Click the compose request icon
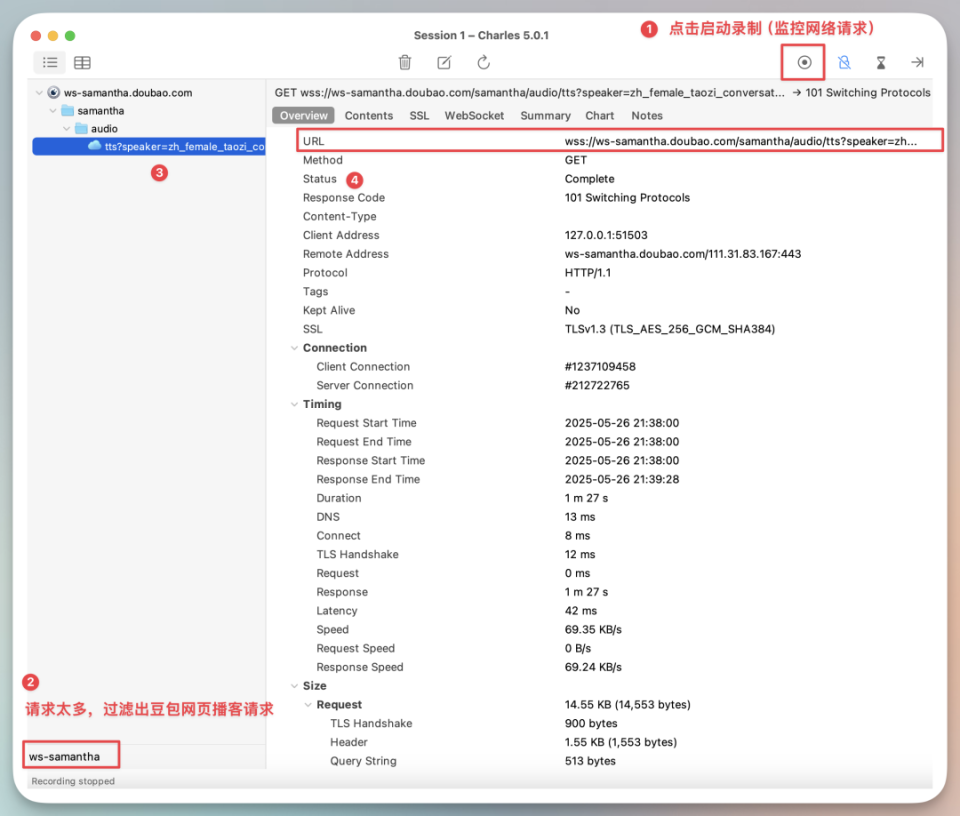 coord(444,62)
